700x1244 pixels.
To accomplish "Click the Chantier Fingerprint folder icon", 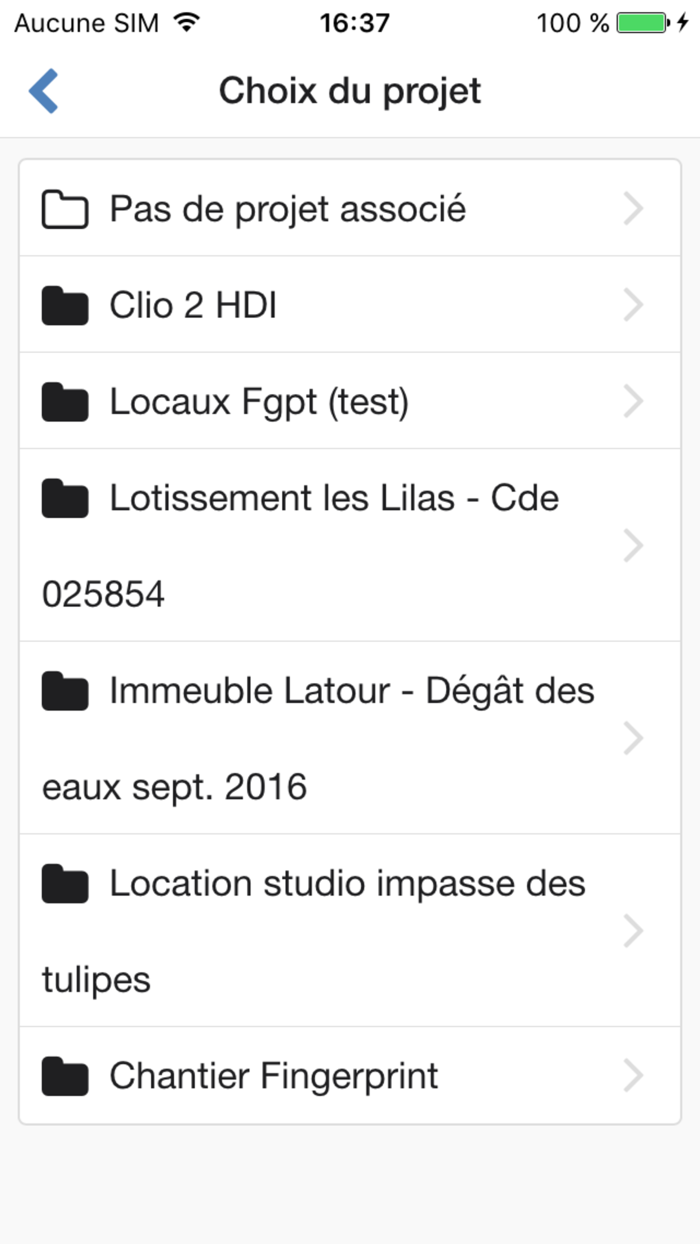I will click(x=65, y=1076).
